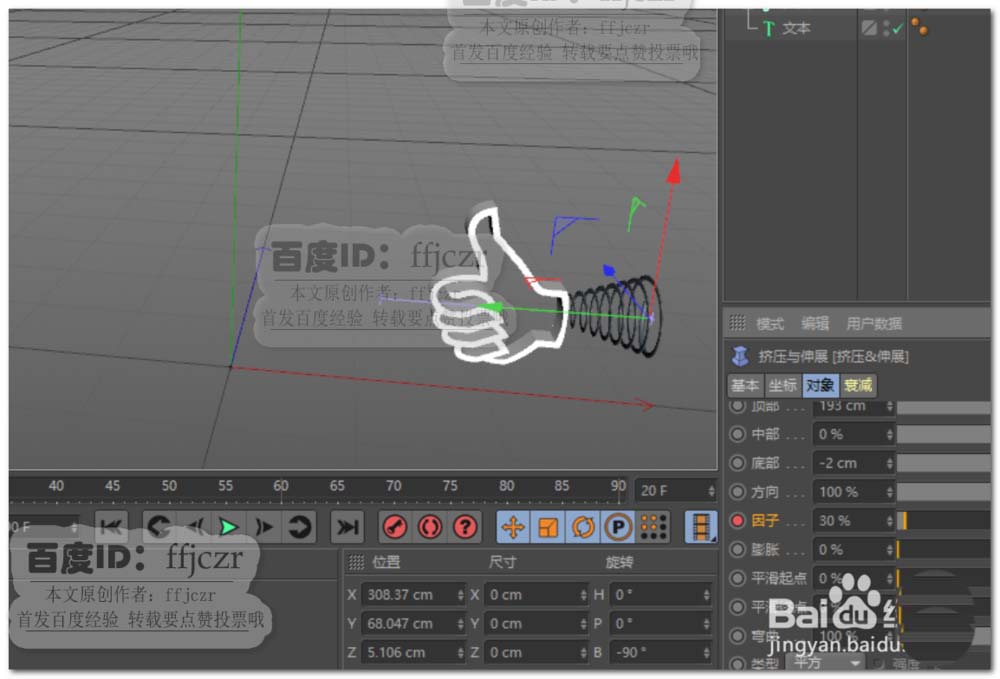Click rotation H 0° stepper arrows
The image size is (1000, 679).
[707, 594]
